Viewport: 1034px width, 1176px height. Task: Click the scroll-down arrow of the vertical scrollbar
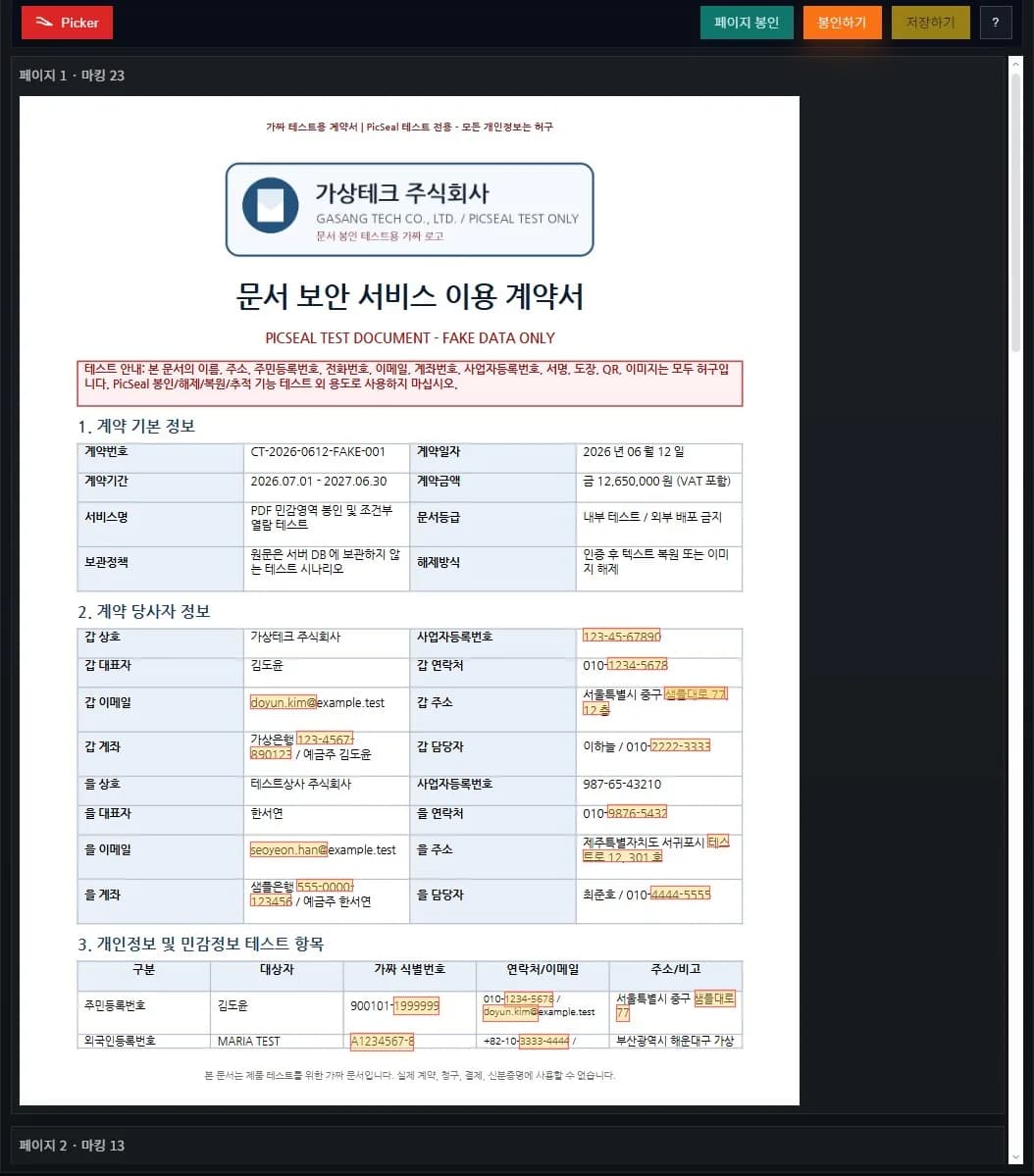tap(1015, 1158)
